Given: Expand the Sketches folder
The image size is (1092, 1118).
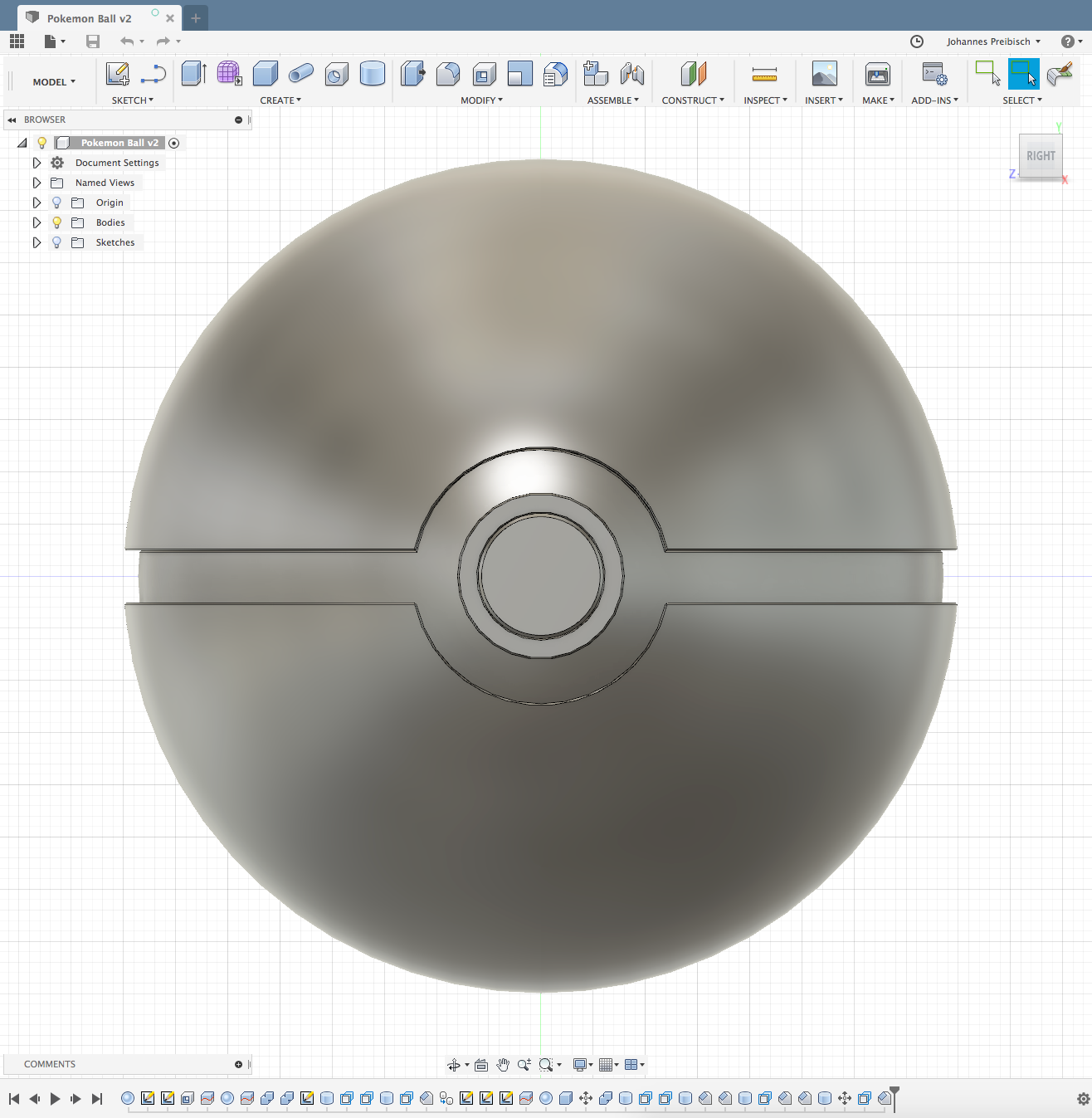Looking at the screenshot, I should pyautogui.click(x=37, y=242).
